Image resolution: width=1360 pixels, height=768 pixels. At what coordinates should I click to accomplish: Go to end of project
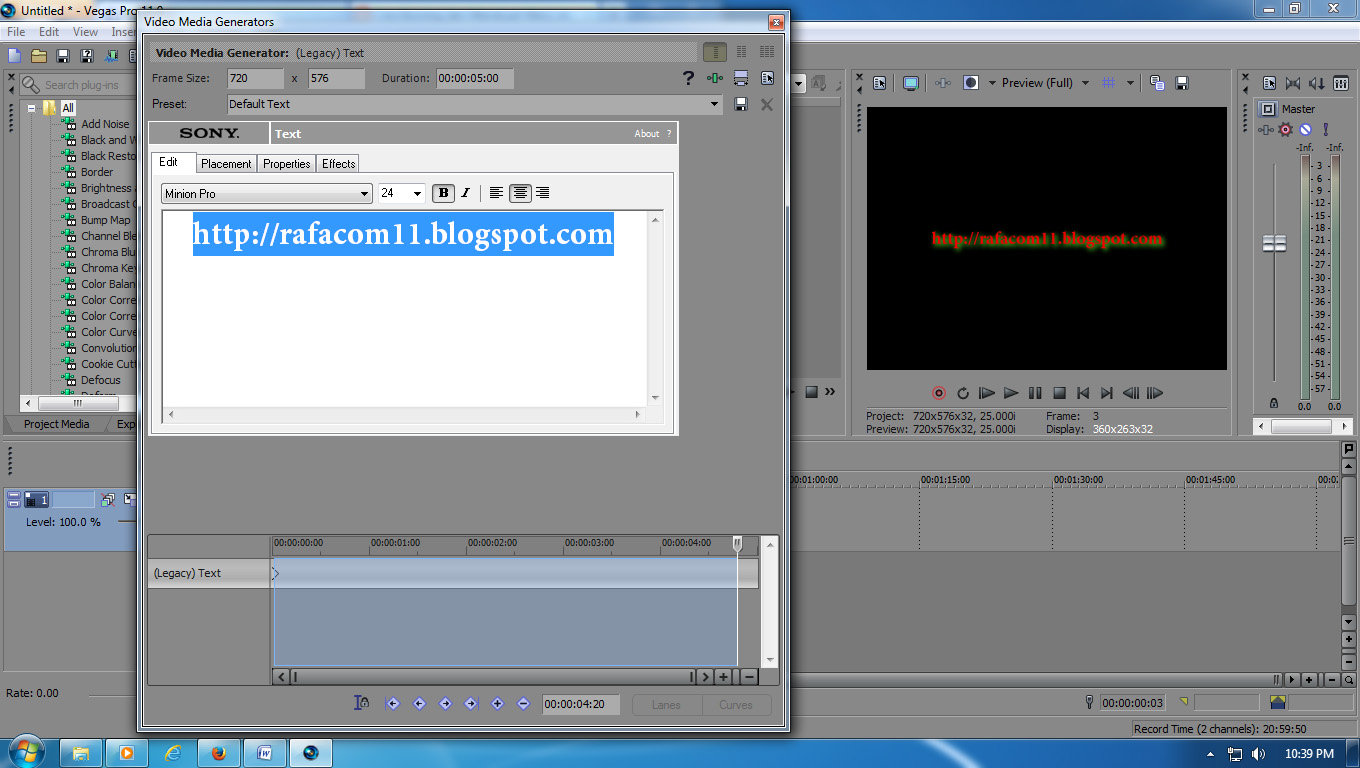pos(1107,393)
